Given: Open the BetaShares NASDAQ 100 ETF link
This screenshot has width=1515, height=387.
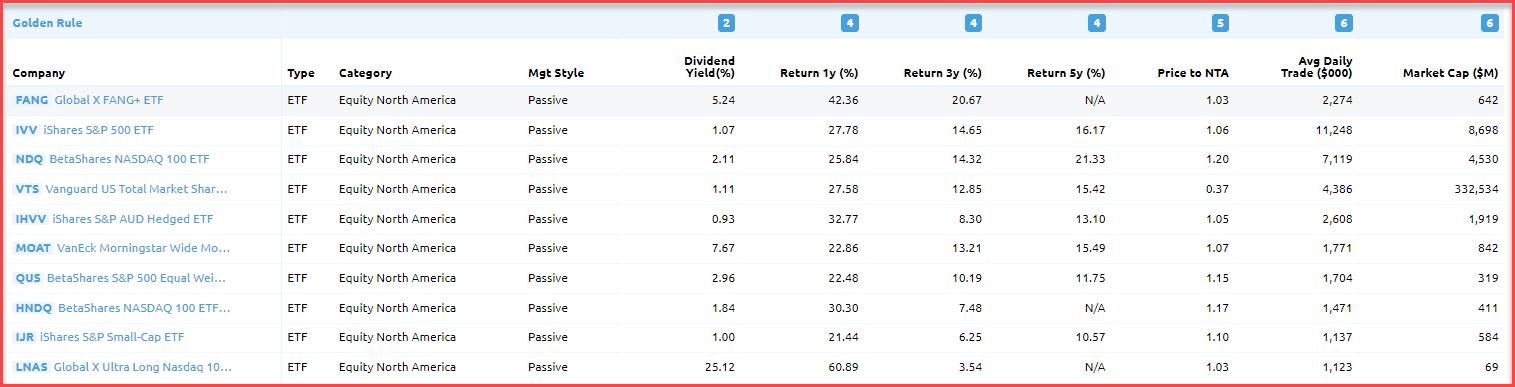Looking at the screenshot, I should point(129,159).
